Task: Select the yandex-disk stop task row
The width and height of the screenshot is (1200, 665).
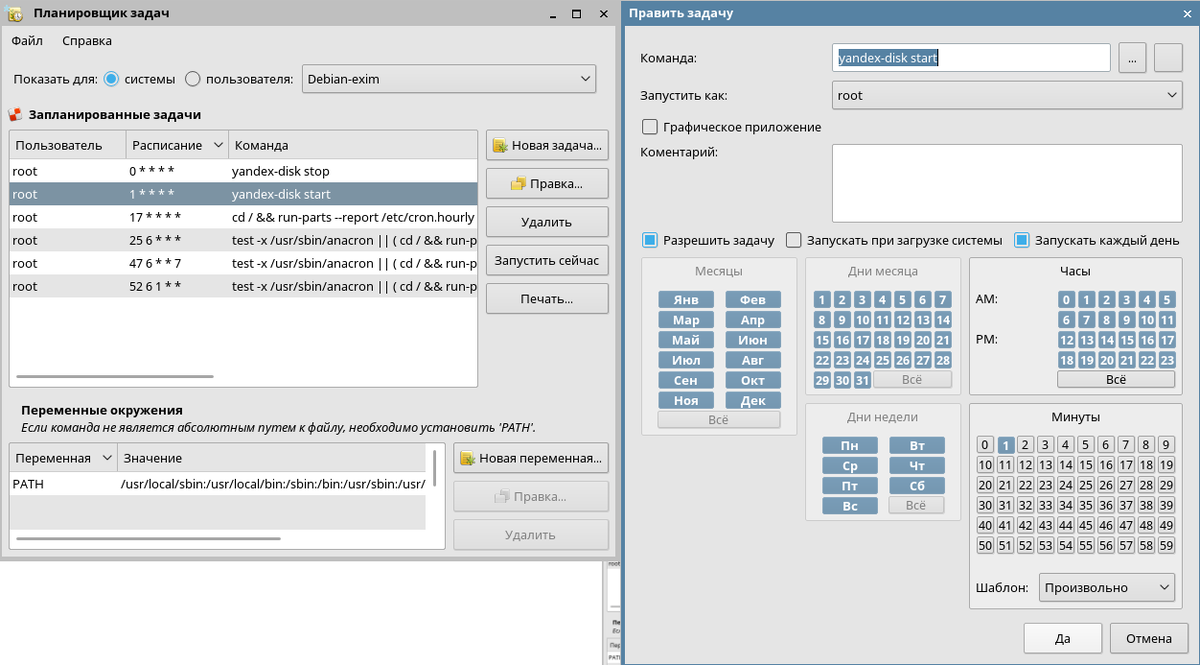Action: pyautogui.click(x=243, y=171)
